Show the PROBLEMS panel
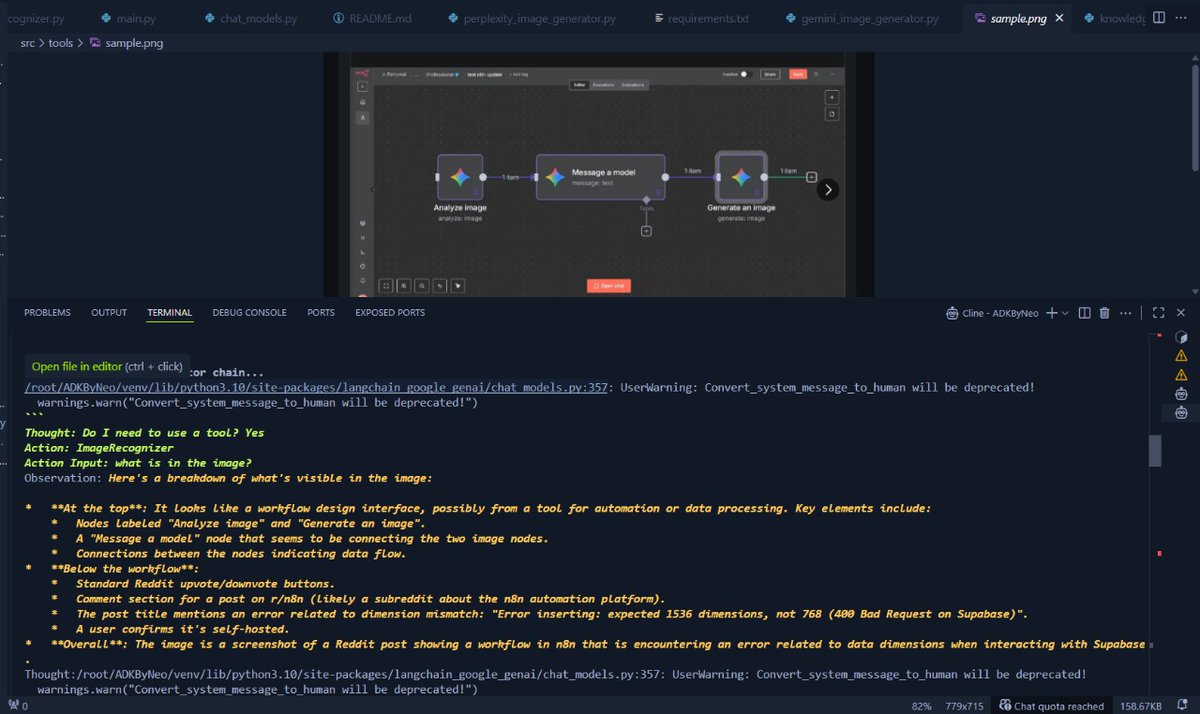Viewport: 1200px width, 714px height. click(x=47, y=313)
